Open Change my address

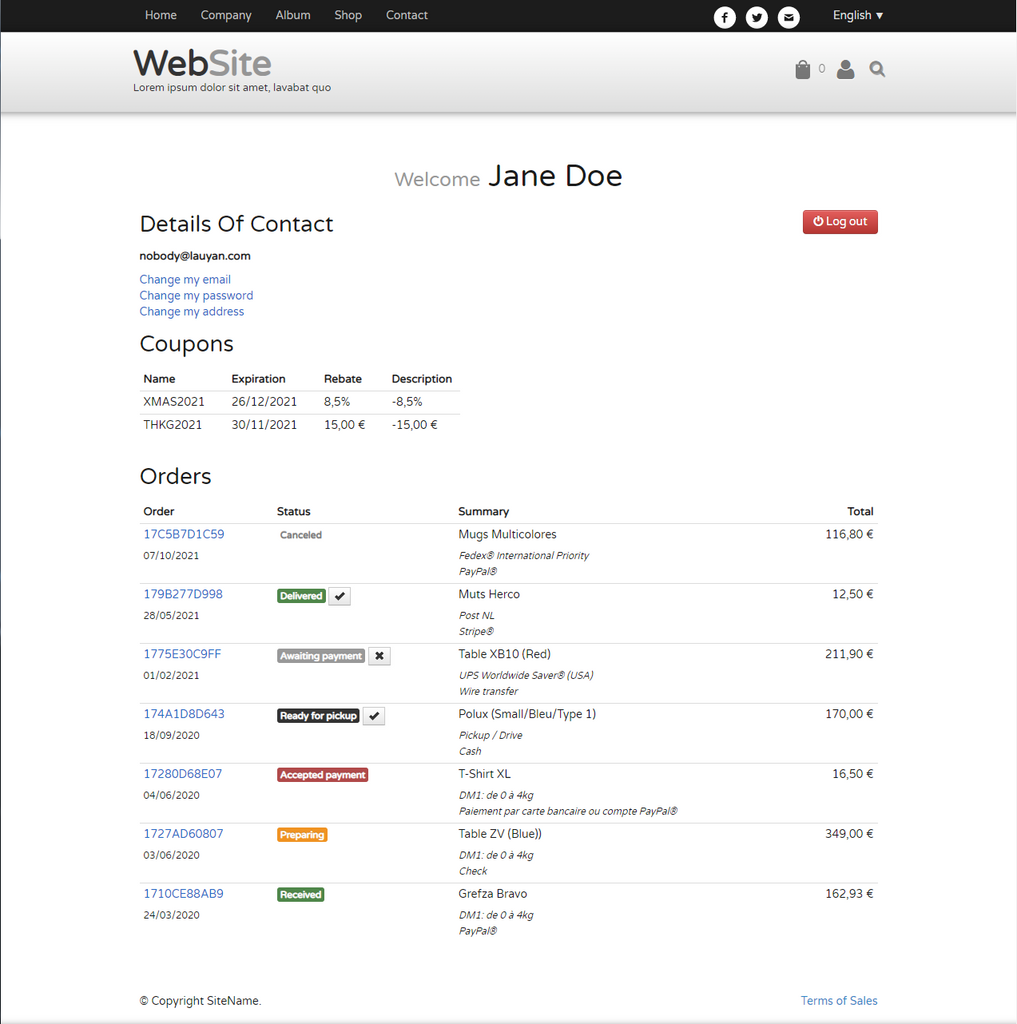tap(191, 311)
